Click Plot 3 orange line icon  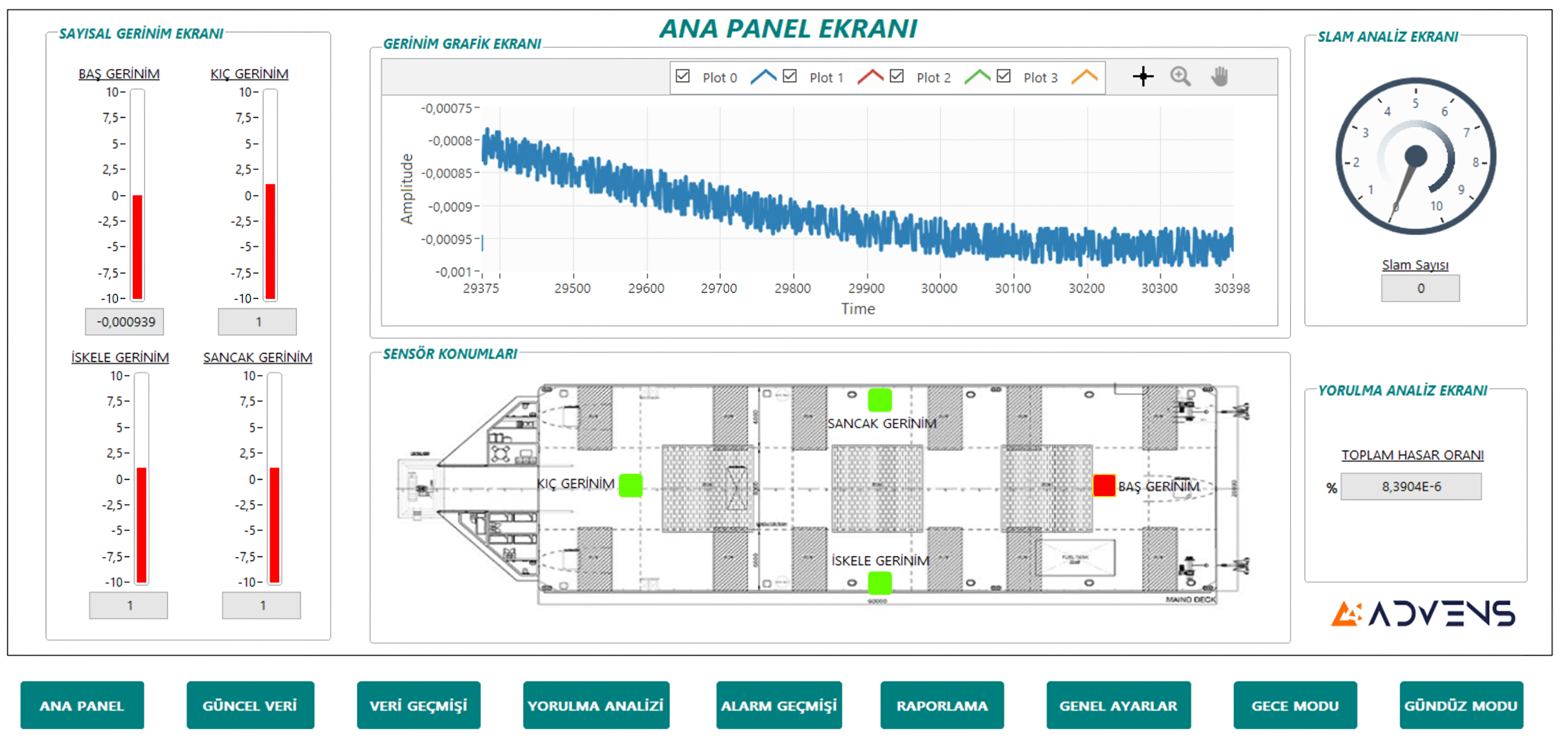tap(1084, 77)
